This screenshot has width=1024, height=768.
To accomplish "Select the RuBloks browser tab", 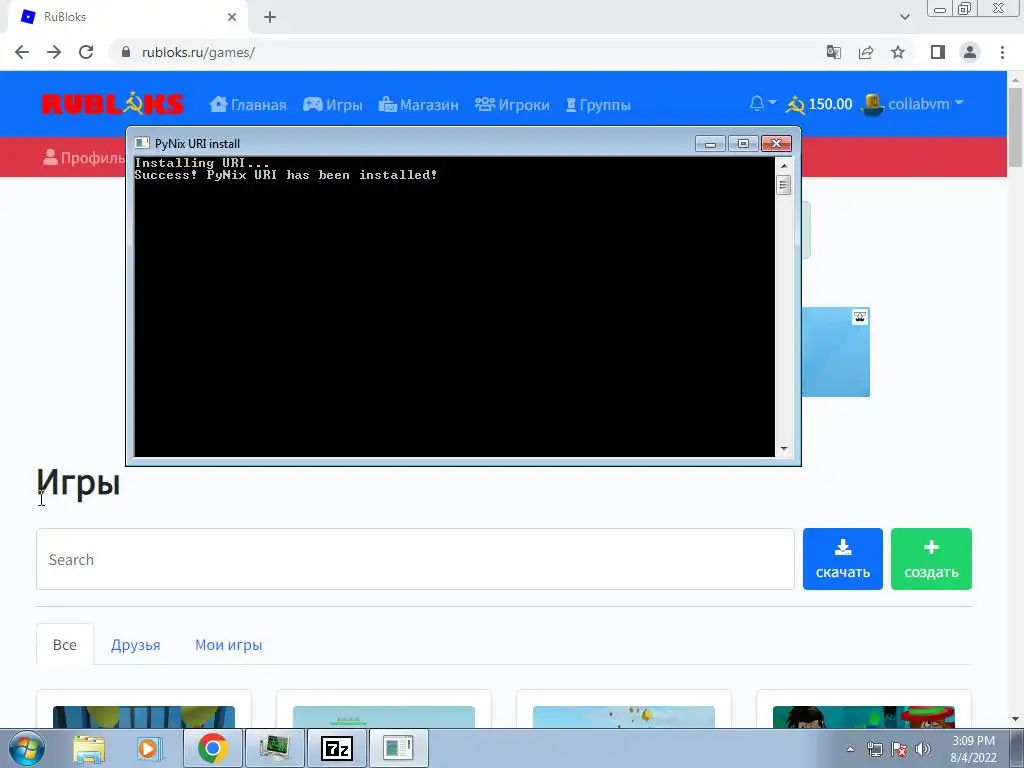I will pyautogui.click(x=127, y=17).
